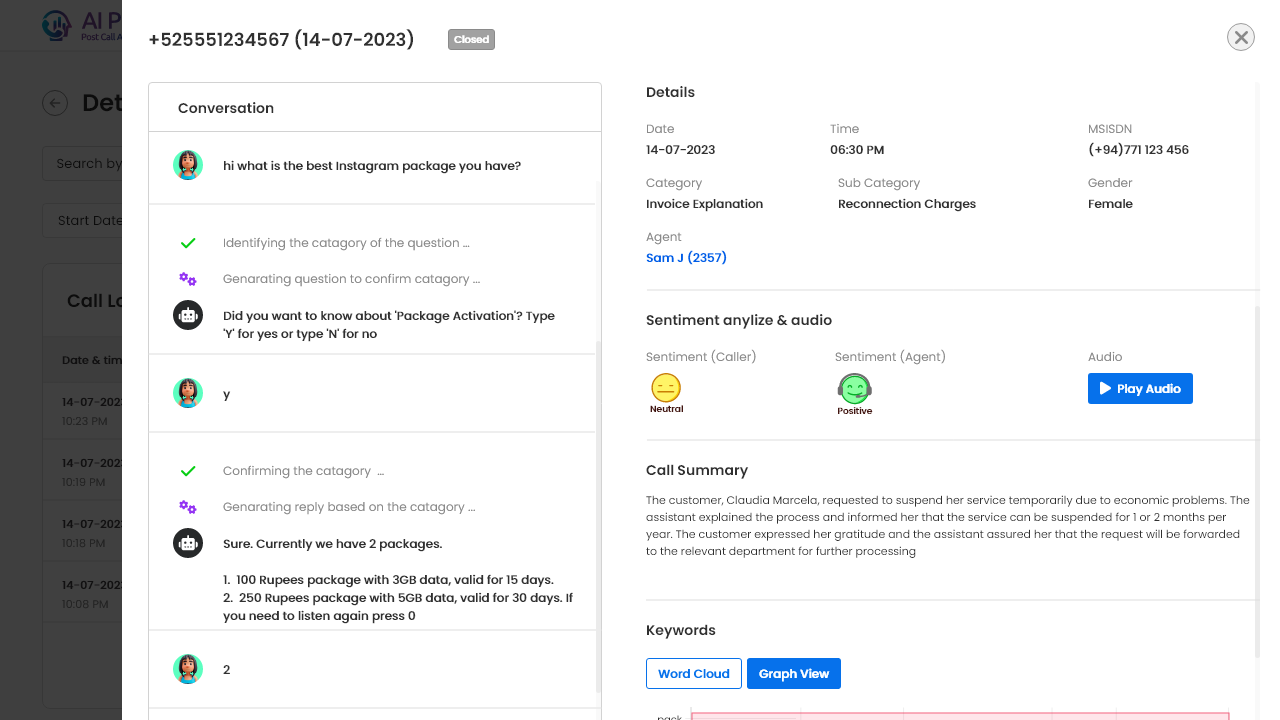This screenshot has width=1280, height=720.
Task: Click the bot icon beside 'Package Activation' question
Action: point(188,315)
